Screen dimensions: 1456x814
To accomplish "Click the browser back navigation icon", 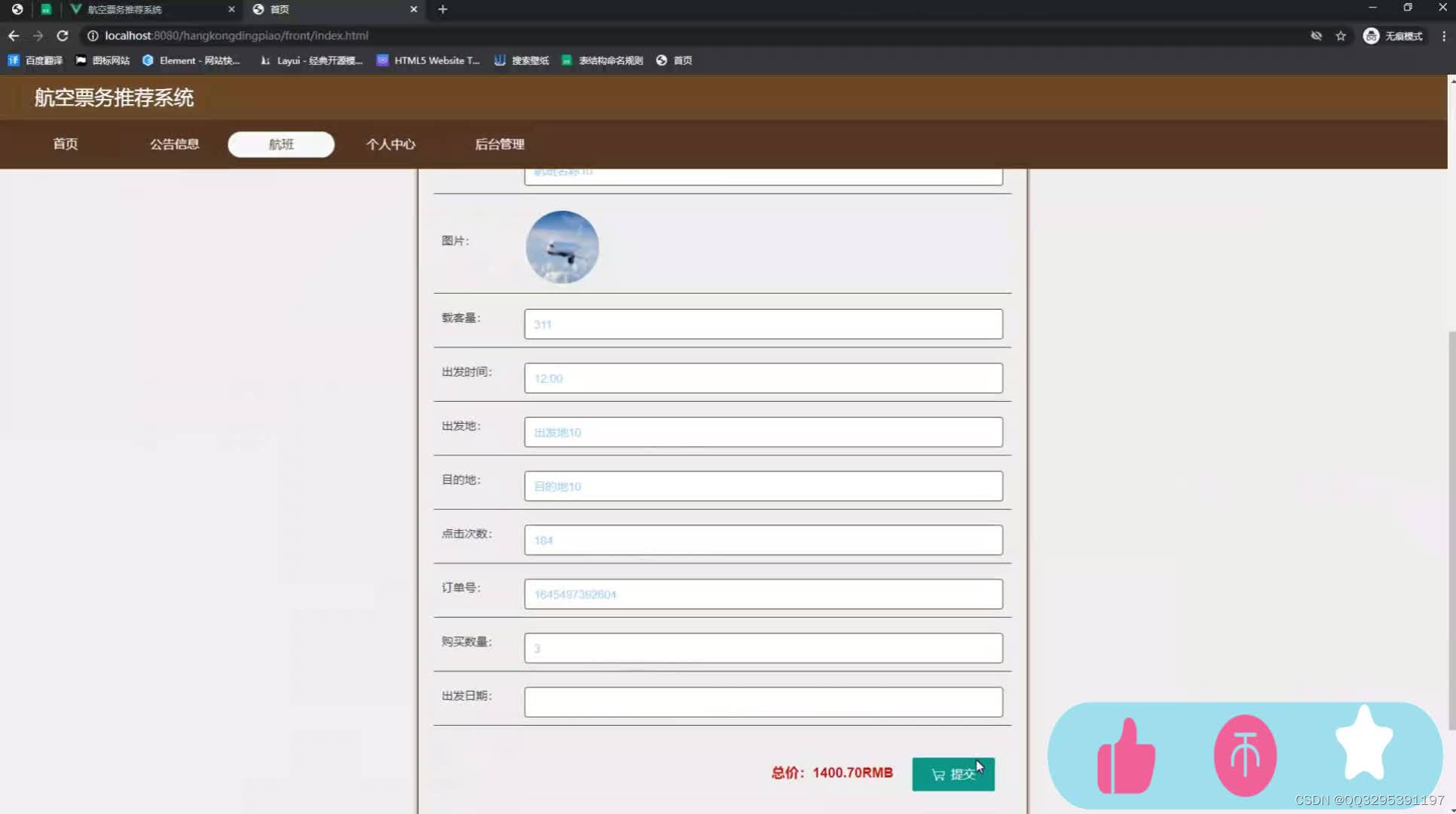I will tap(13, 35).
